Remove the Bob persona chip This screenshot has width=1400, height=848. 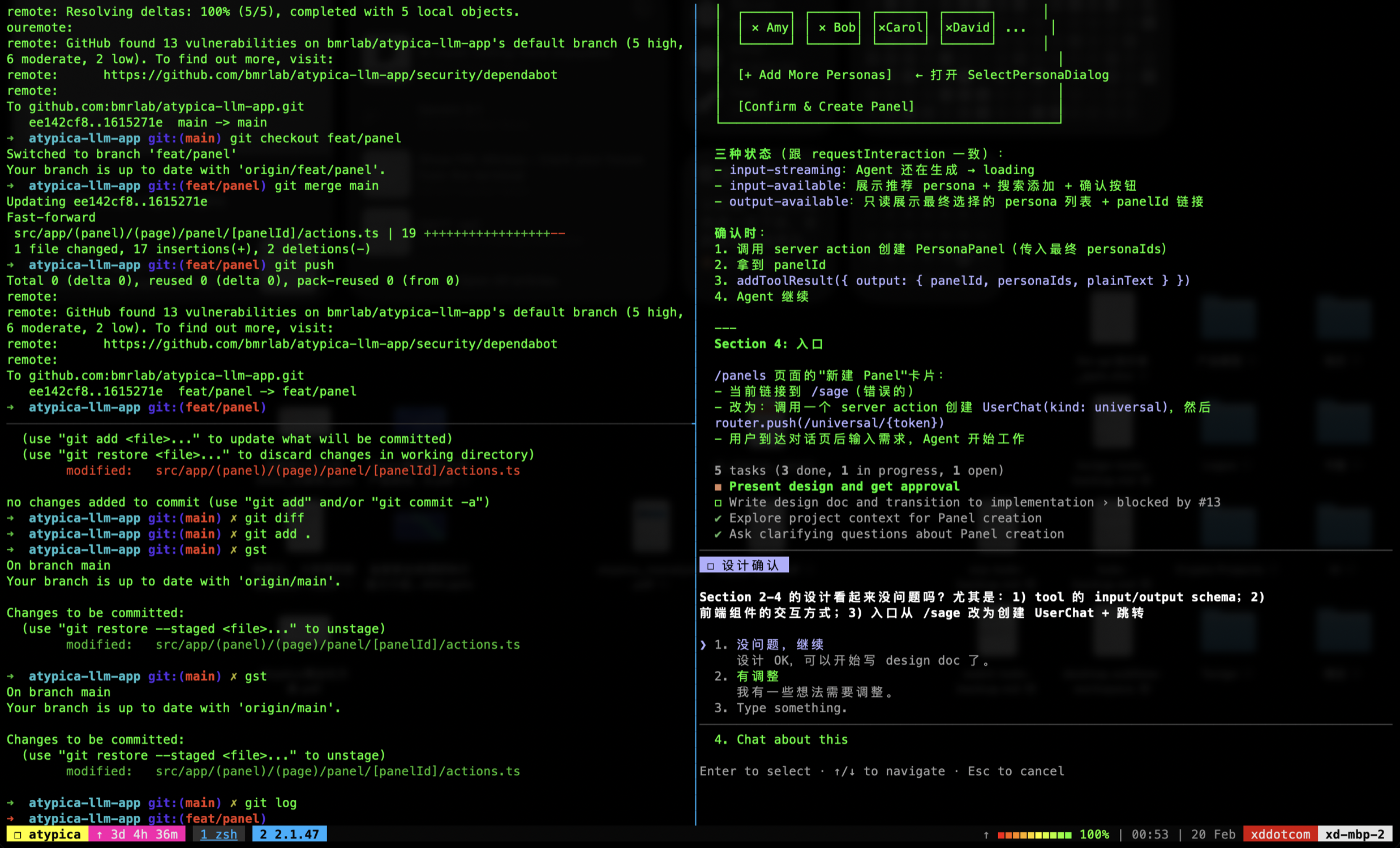[x=822, y=27]
